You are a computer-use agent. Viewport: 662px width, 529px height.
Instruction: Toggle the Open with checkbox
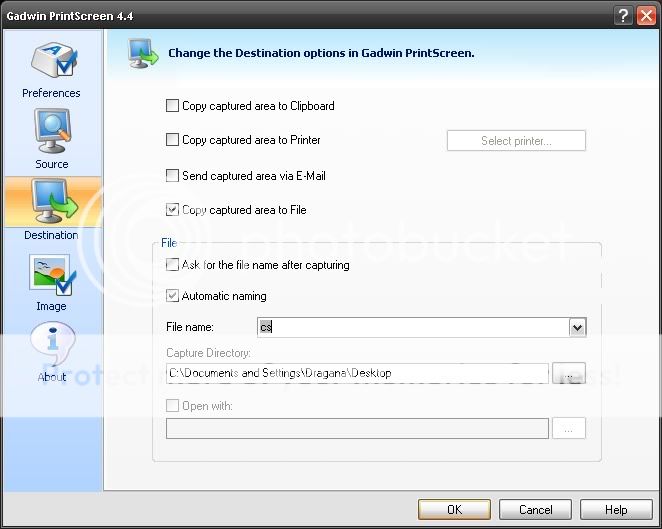tap(172, 406)
